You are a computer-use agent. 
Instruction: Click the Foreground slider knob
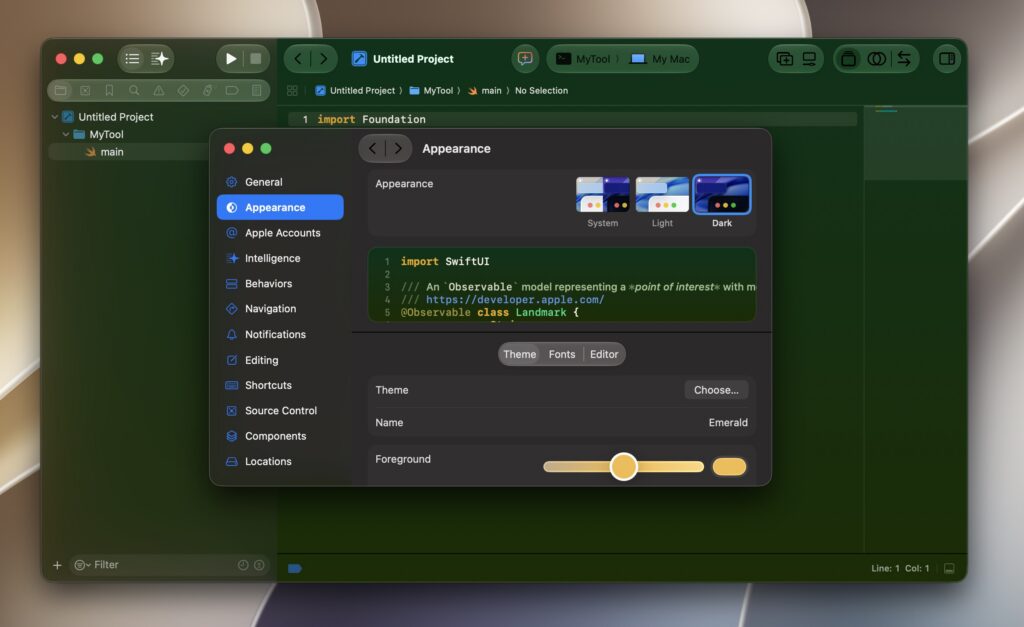coord(624,466)
